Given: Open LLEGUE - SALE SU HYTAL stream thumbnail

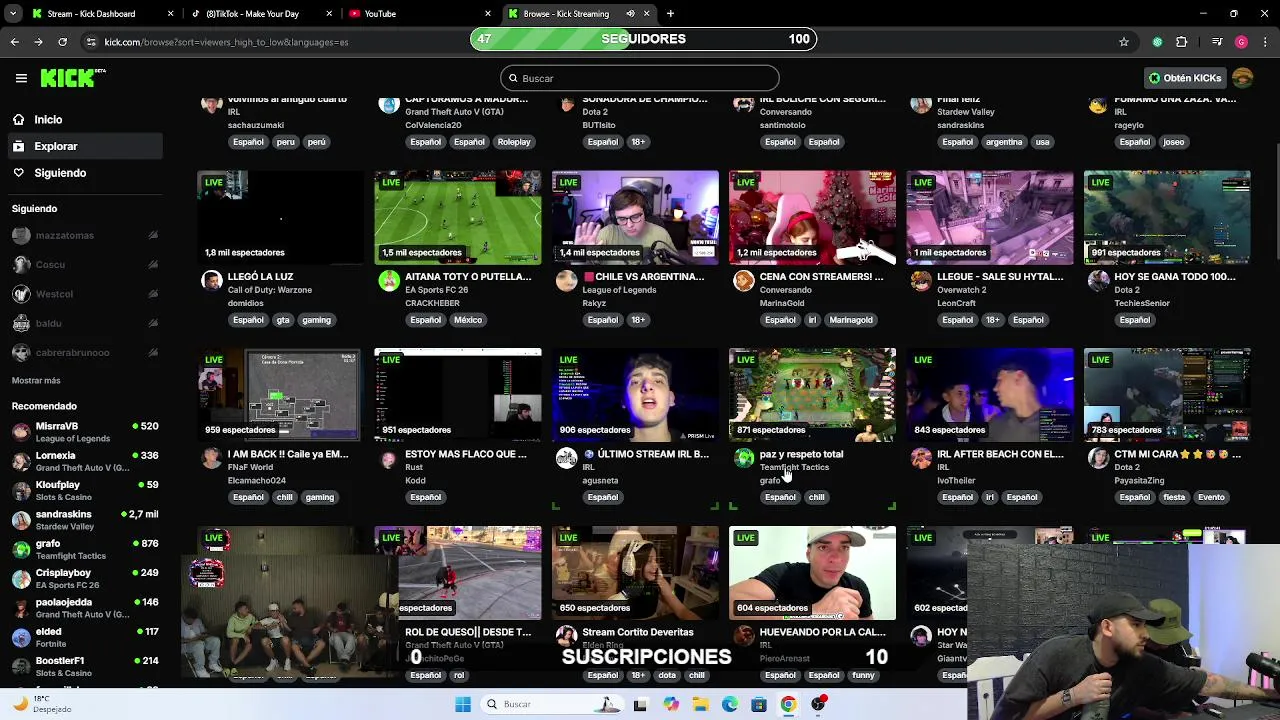Looking at the screenshot, I should 990,217.
